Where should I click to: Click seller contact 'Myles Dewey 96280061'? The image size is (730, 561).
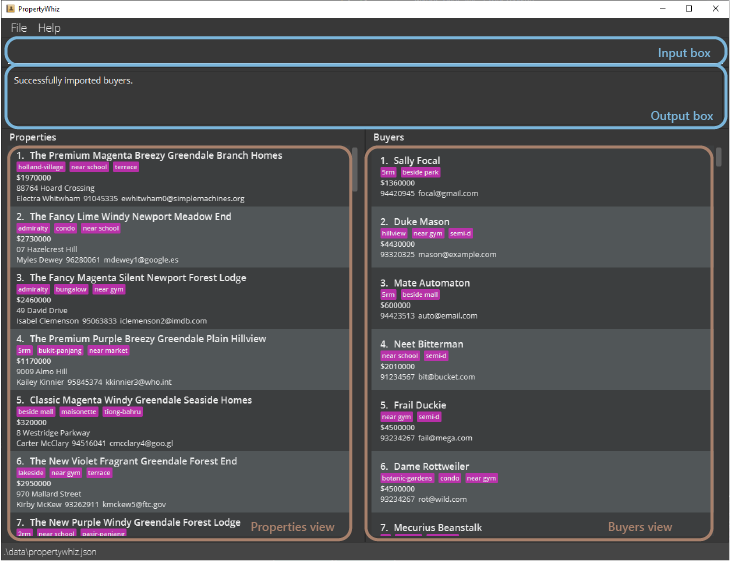click(x=58, y=260)
